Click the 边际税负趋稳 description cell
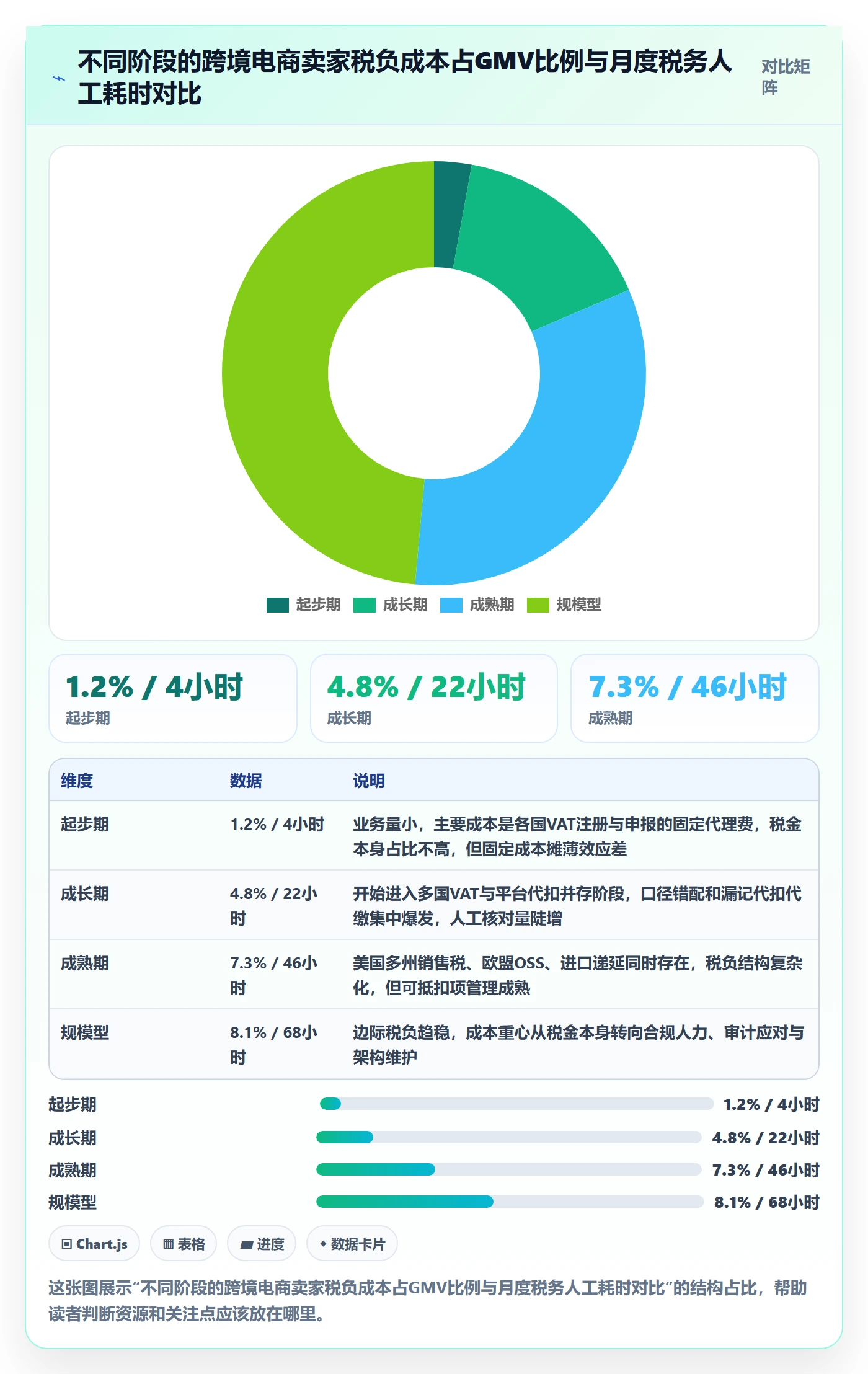Viewport: 868px width, 1374px height. coord(578,1045)
